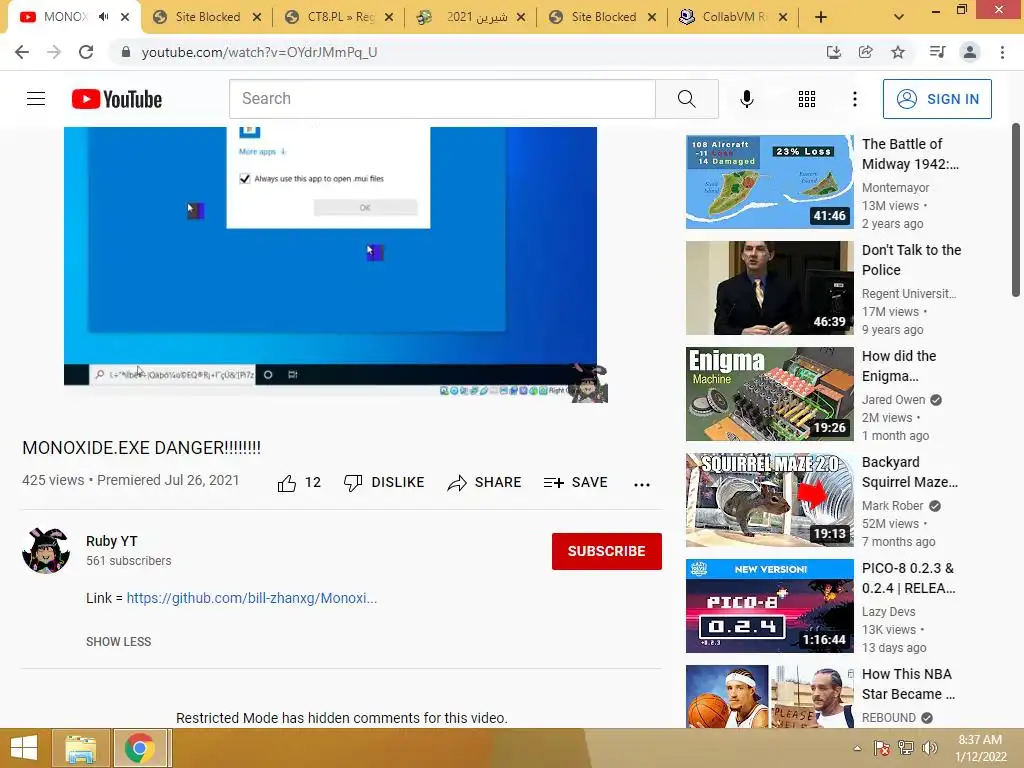Screen dimensions: 1024x768
Task: Click the YouTube logo
Action: [x=117, y=99]
